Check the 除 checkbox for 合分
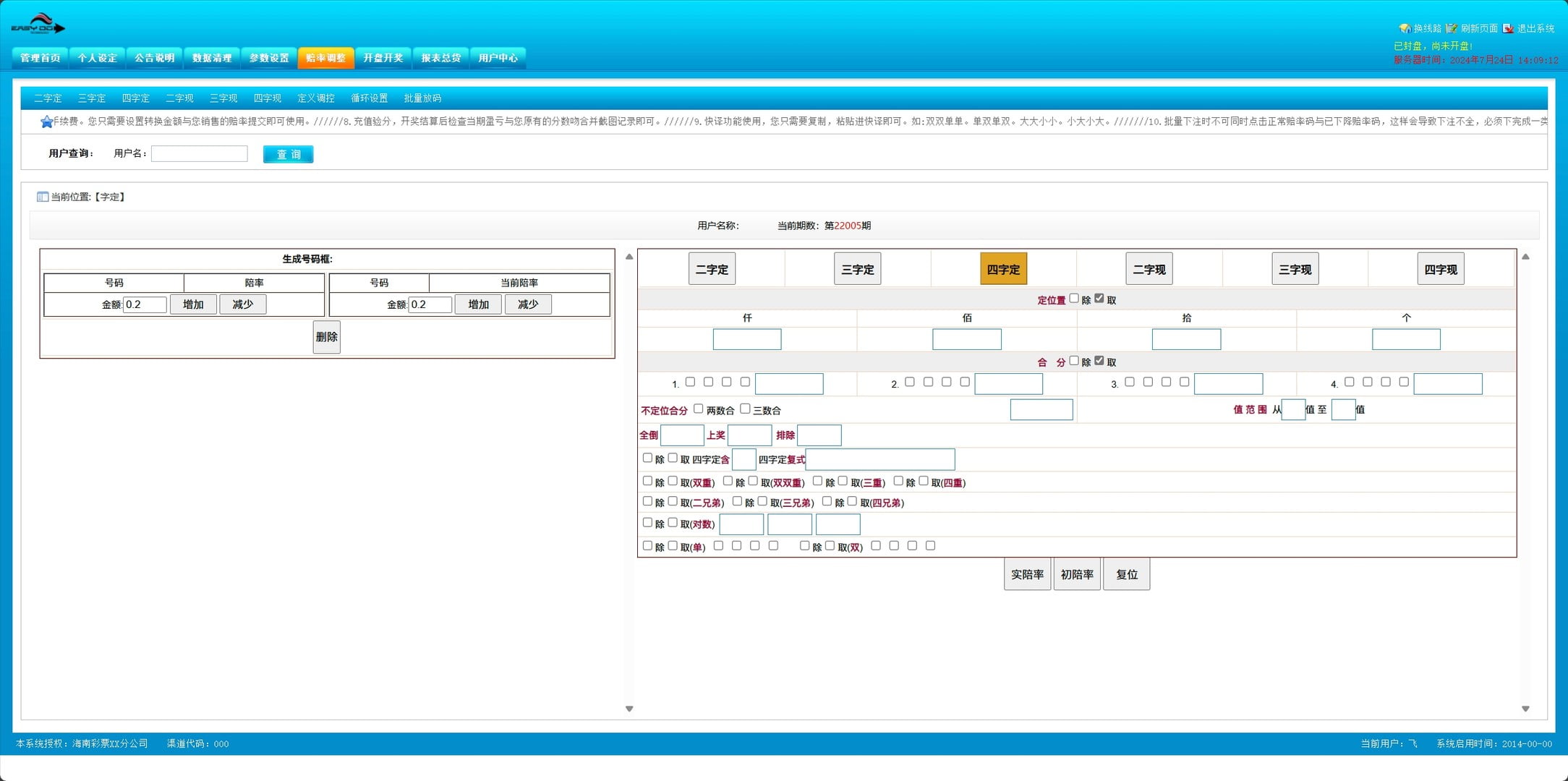 (1074, 361)
